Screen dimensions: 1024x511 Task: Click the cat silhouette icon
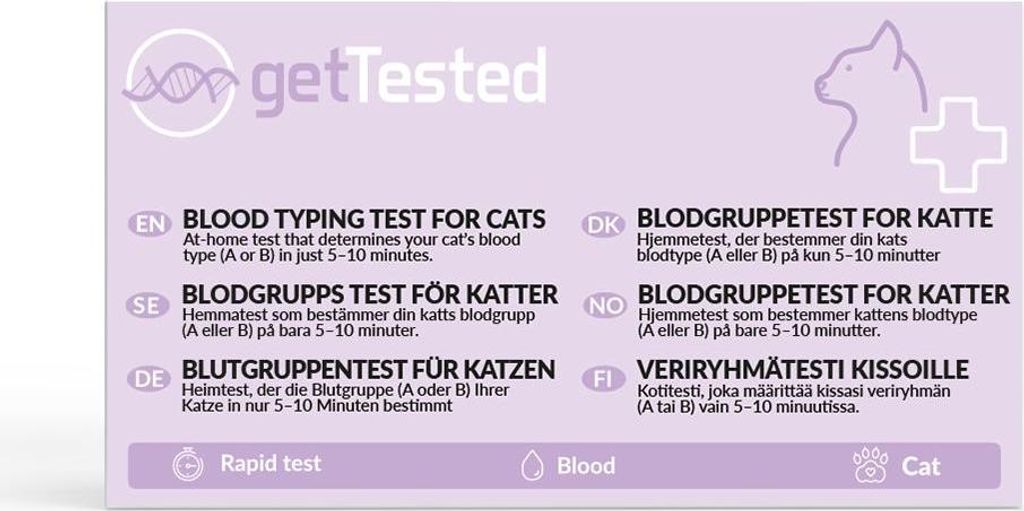[x=871, y=92]
